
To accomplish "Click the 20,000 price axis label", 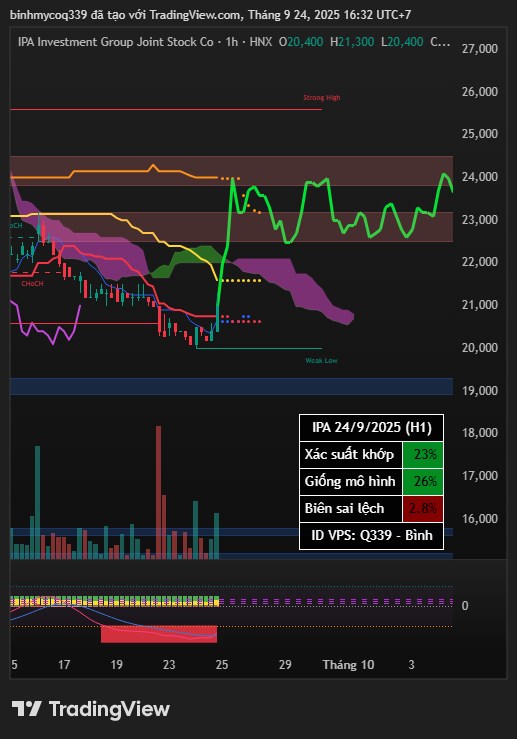I will click(x=480, y=348).
